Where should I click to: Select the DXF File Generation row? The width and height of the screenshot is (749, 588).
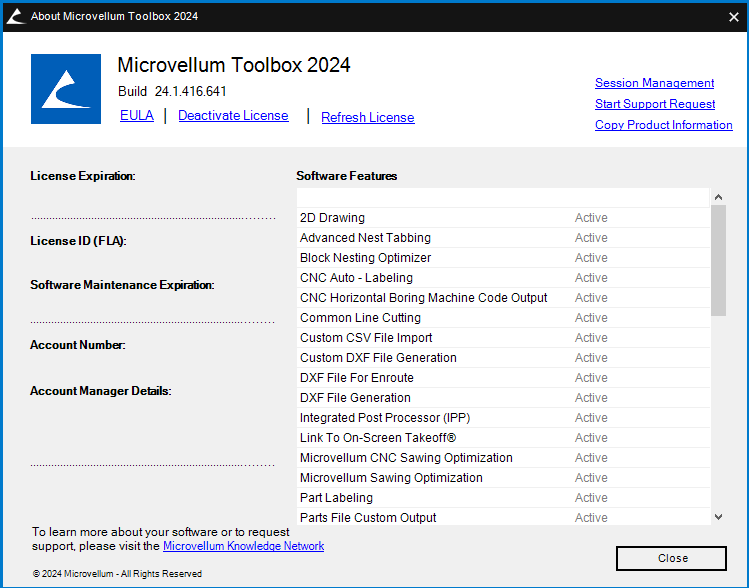point(503,398)
